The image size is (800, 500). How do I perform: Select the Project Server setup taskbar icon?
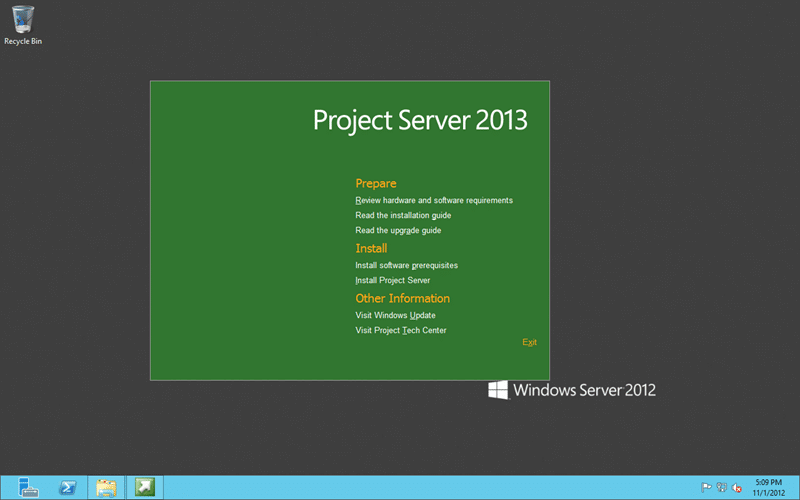tap(145, 487)
